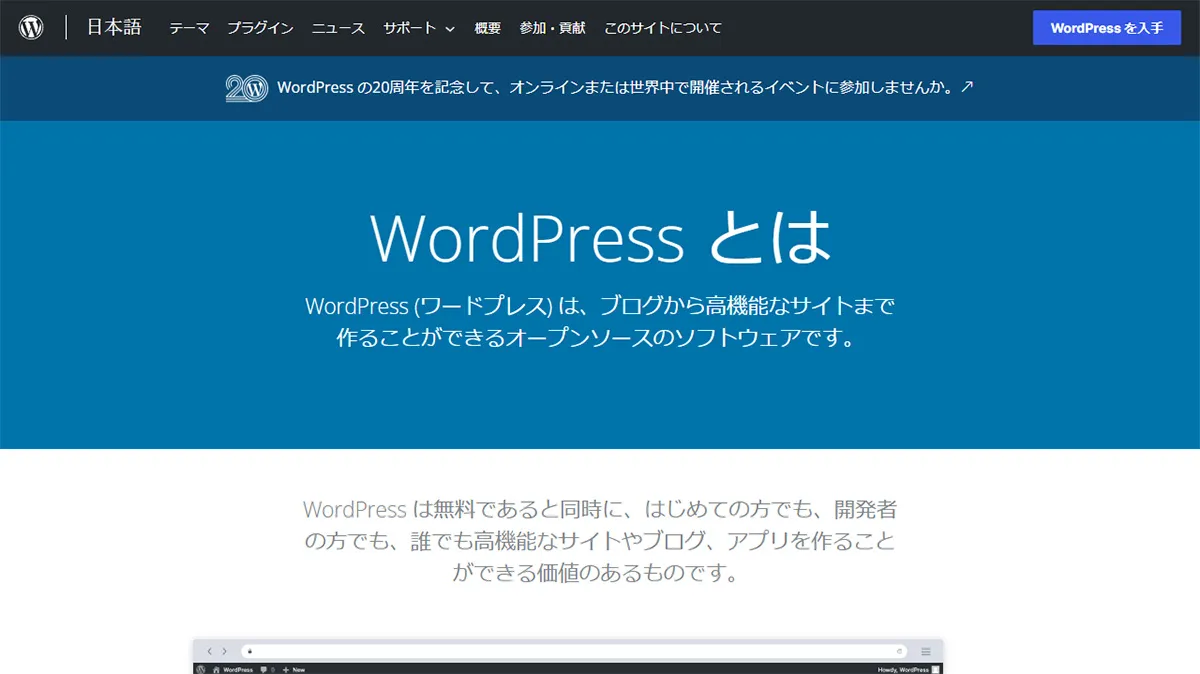Screen dimensions: 1200x674
Task: Click the W logo in the admin toolbar mockup
Action: click(x=200, y=669)
